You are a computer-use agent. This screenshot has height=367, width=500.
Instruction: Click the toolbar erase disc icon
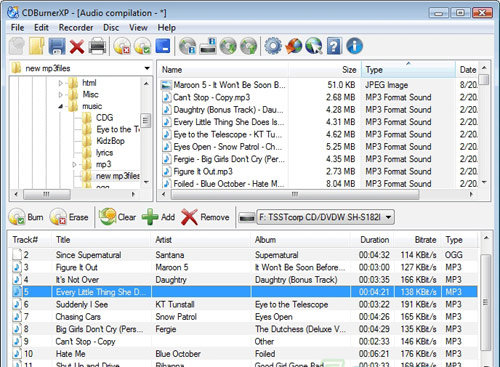click(122, 46)
